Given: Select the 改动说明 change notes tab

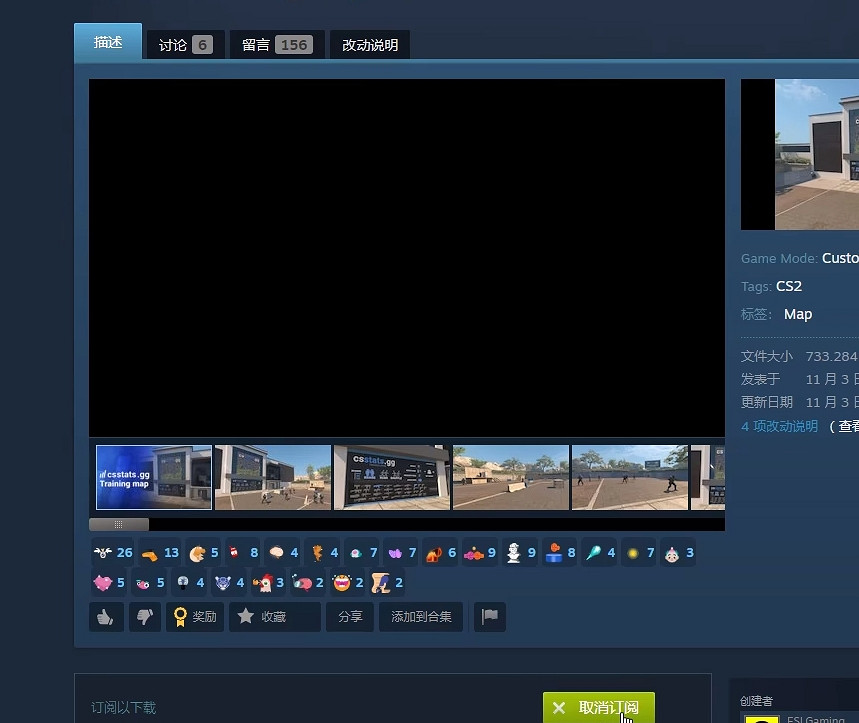Looking at the screenshot, I should [369, 45].
